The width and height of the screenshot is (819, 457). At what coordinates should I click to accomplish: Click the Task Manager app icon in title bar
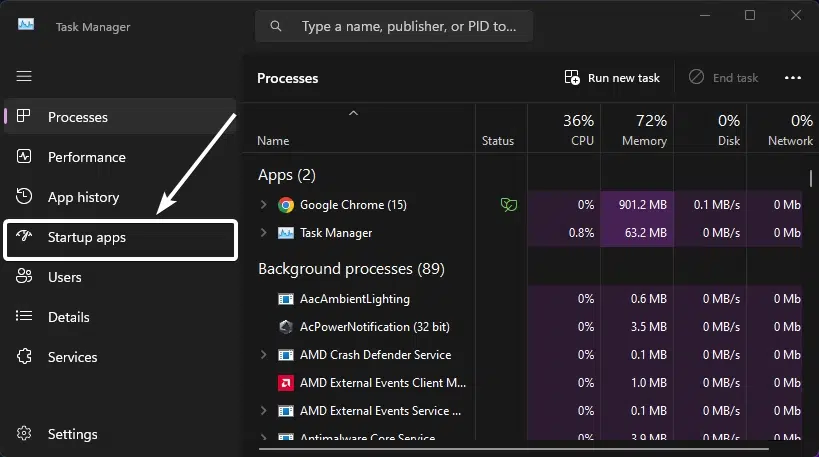coord(26,25)
